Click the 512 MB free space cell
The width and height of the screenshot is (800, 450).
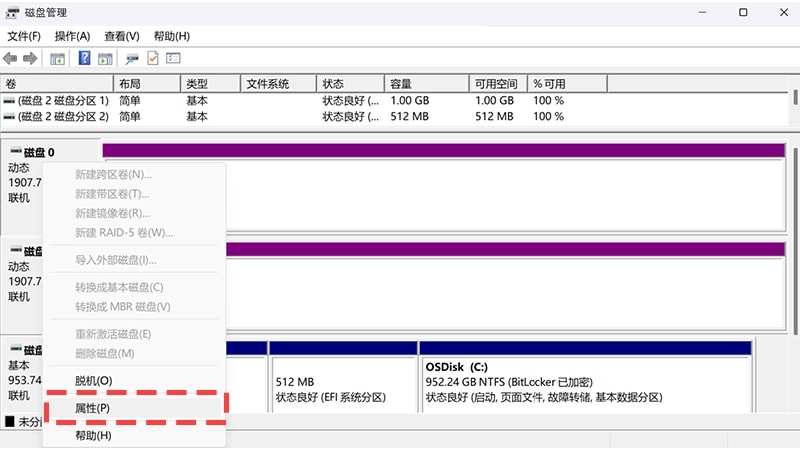(494, 117)
